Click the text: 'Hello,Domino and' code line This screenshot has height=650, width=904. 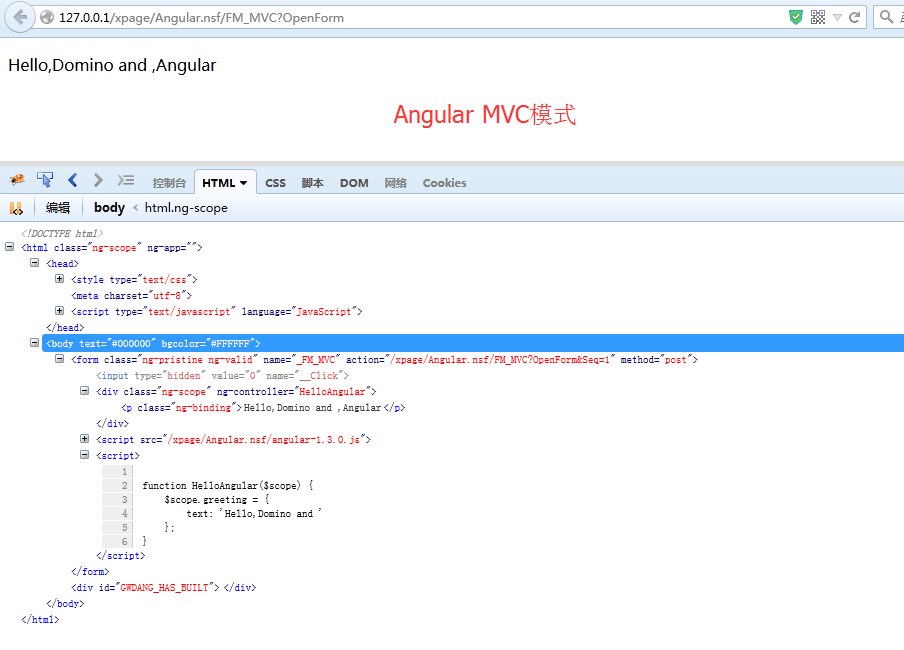coord(254,513)
